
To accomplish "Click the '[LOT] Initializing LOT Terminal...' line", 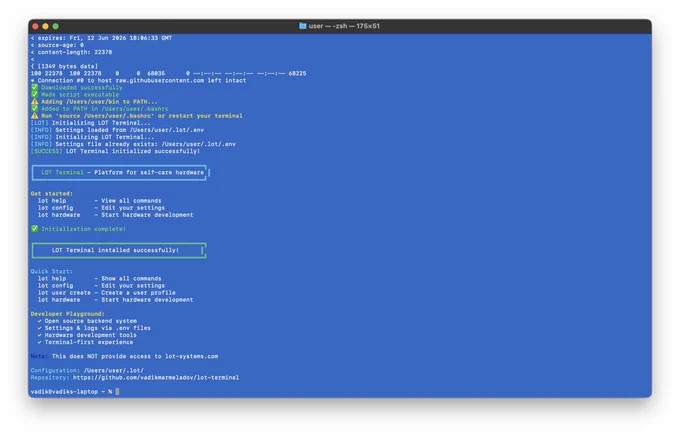I will click(x=91, y=123).
